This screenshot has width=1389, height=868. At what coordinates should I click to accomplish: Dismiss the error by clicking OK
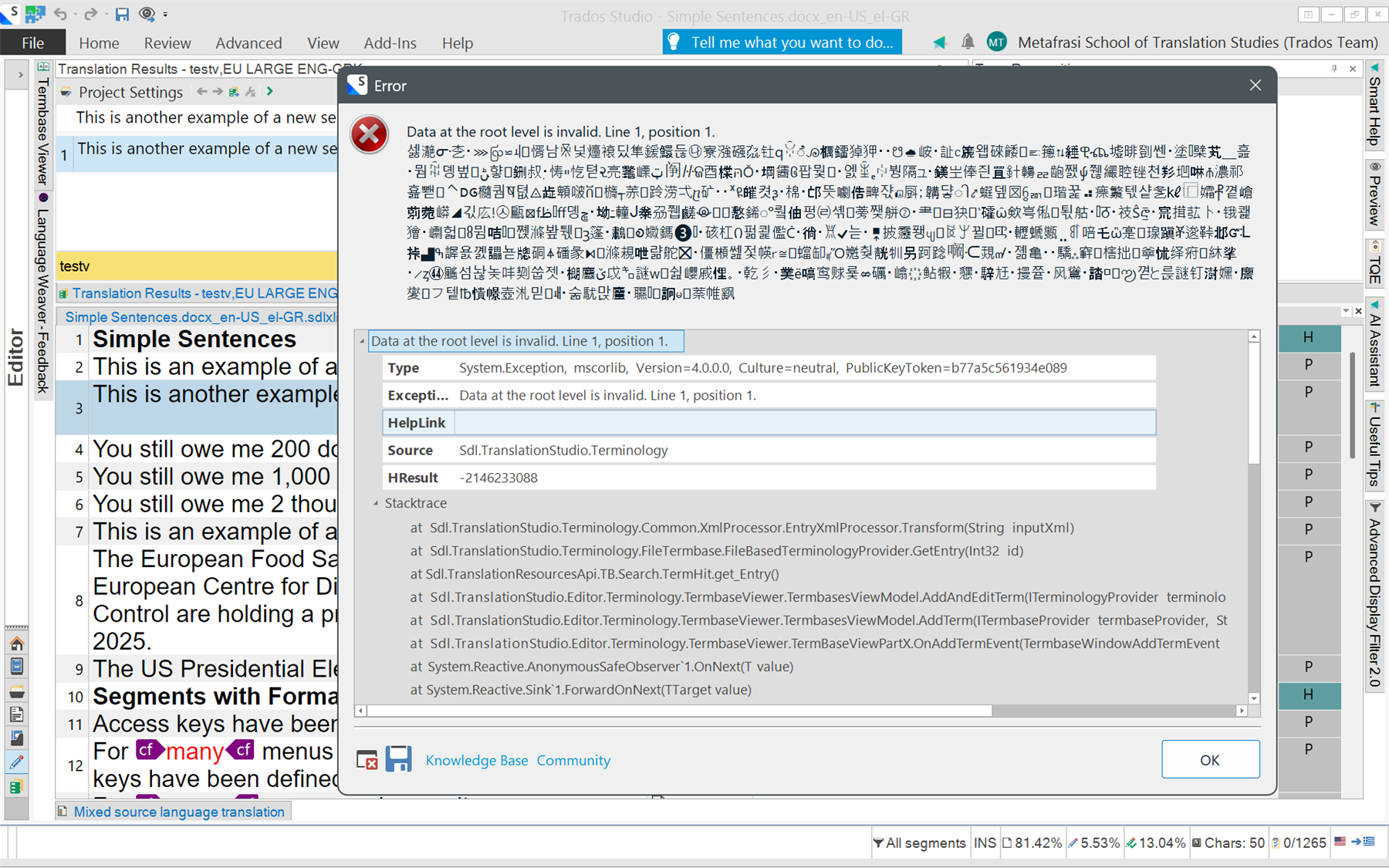pos(1210,759)
